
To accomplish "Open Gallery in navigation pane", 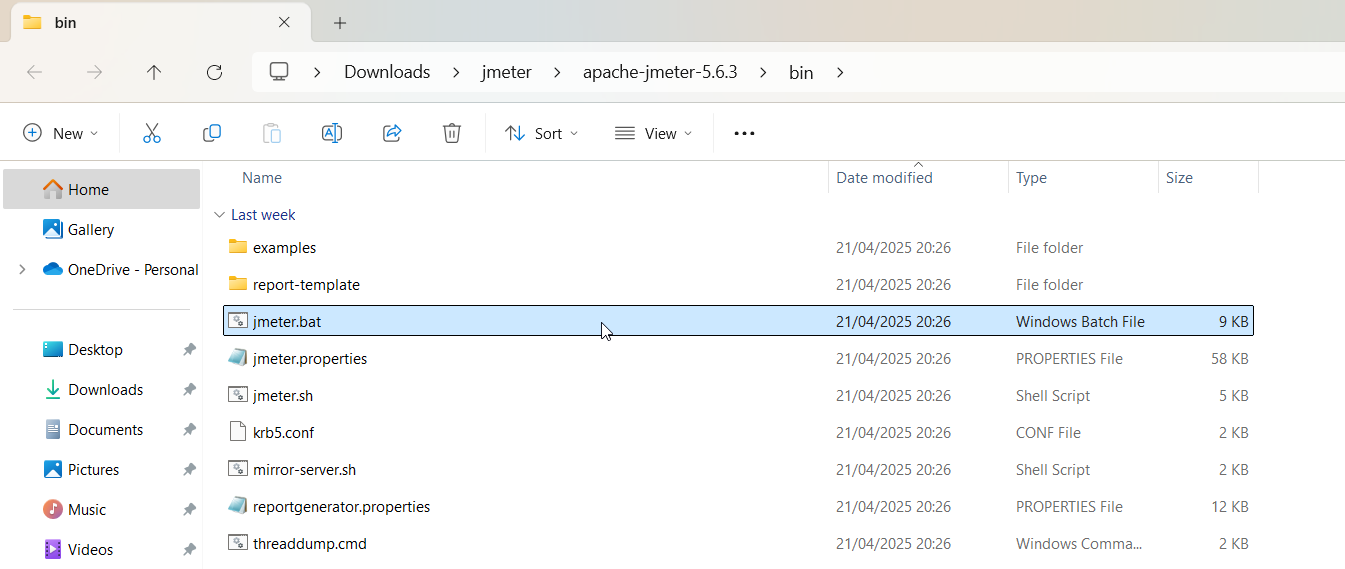I will [101, 229].
